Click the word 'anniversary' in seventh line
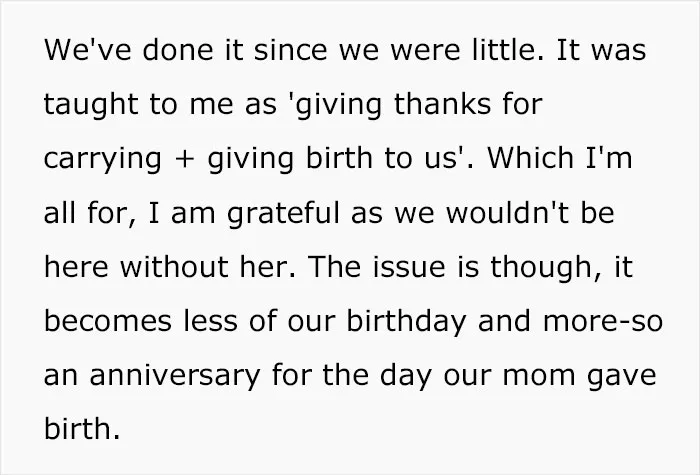Viewport: 700px width, 475px height. coord(175,376)
